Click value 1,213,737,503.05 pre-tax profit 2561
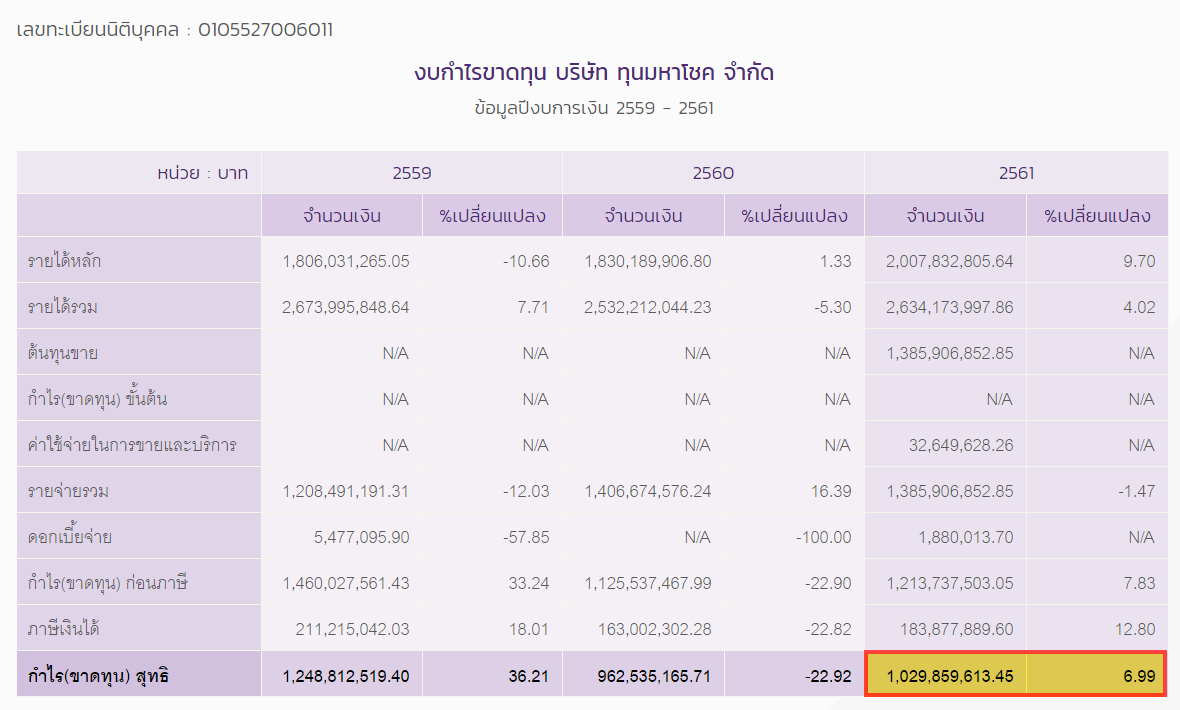 coord(950,583)
